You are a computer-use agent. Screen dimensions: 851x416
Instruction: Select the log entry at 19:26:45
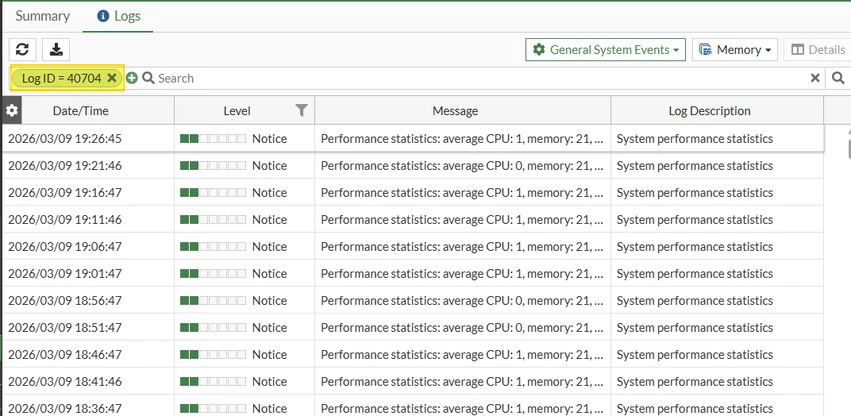pyautogui.click(x=413, y=138)
